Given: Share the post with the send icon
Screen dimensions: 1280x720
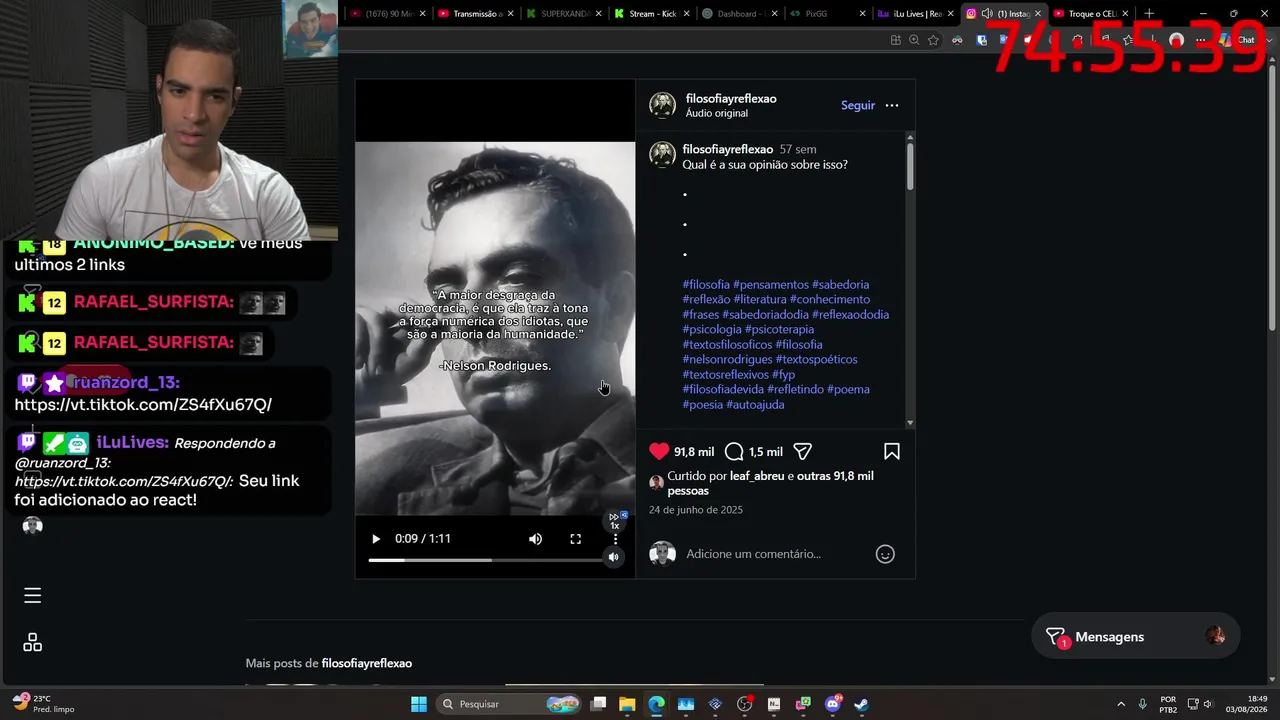Looking at the screenshot, I should pyautogui.click(x=802, y=452).
